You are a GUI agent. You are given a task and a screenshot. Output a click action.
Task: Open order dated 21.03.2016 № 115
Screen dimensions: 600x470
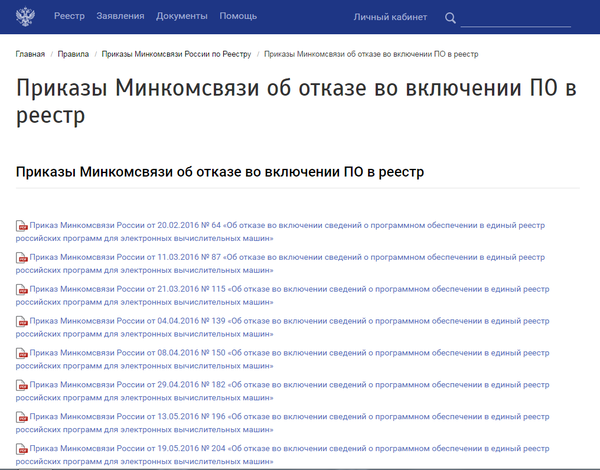pos(282,295)
